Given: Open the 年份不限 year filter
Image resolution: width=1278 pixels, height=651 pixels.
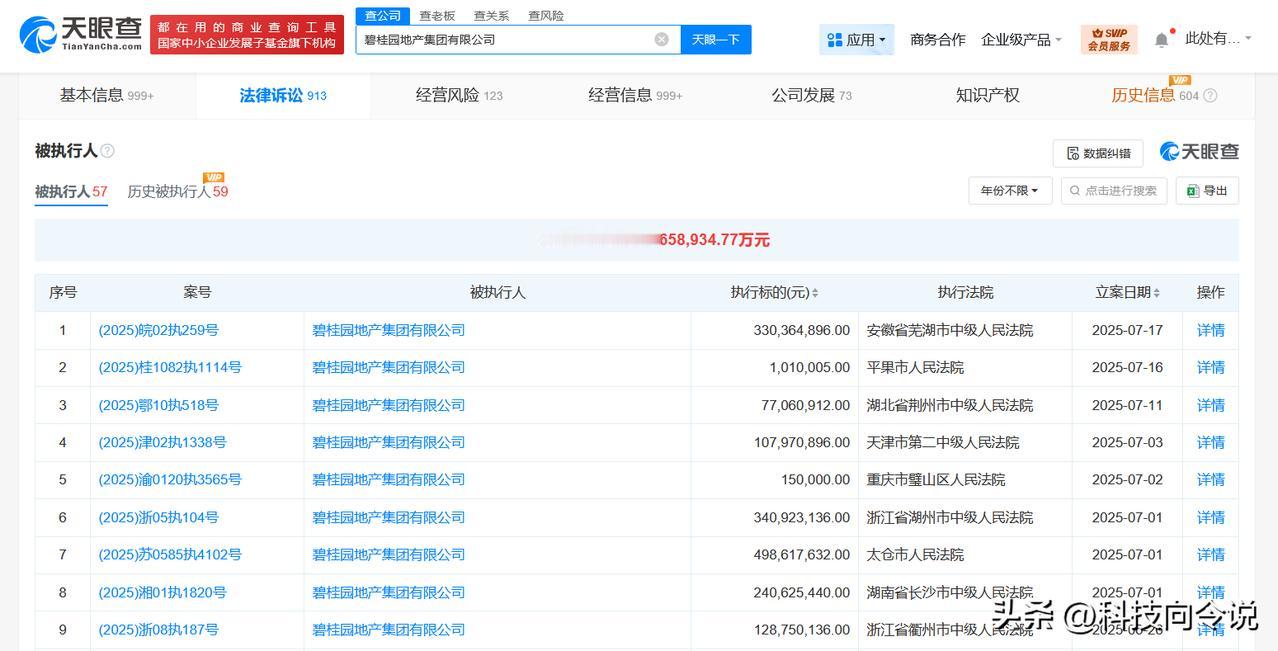Looking at the screenshot, I should point(1010,191).
